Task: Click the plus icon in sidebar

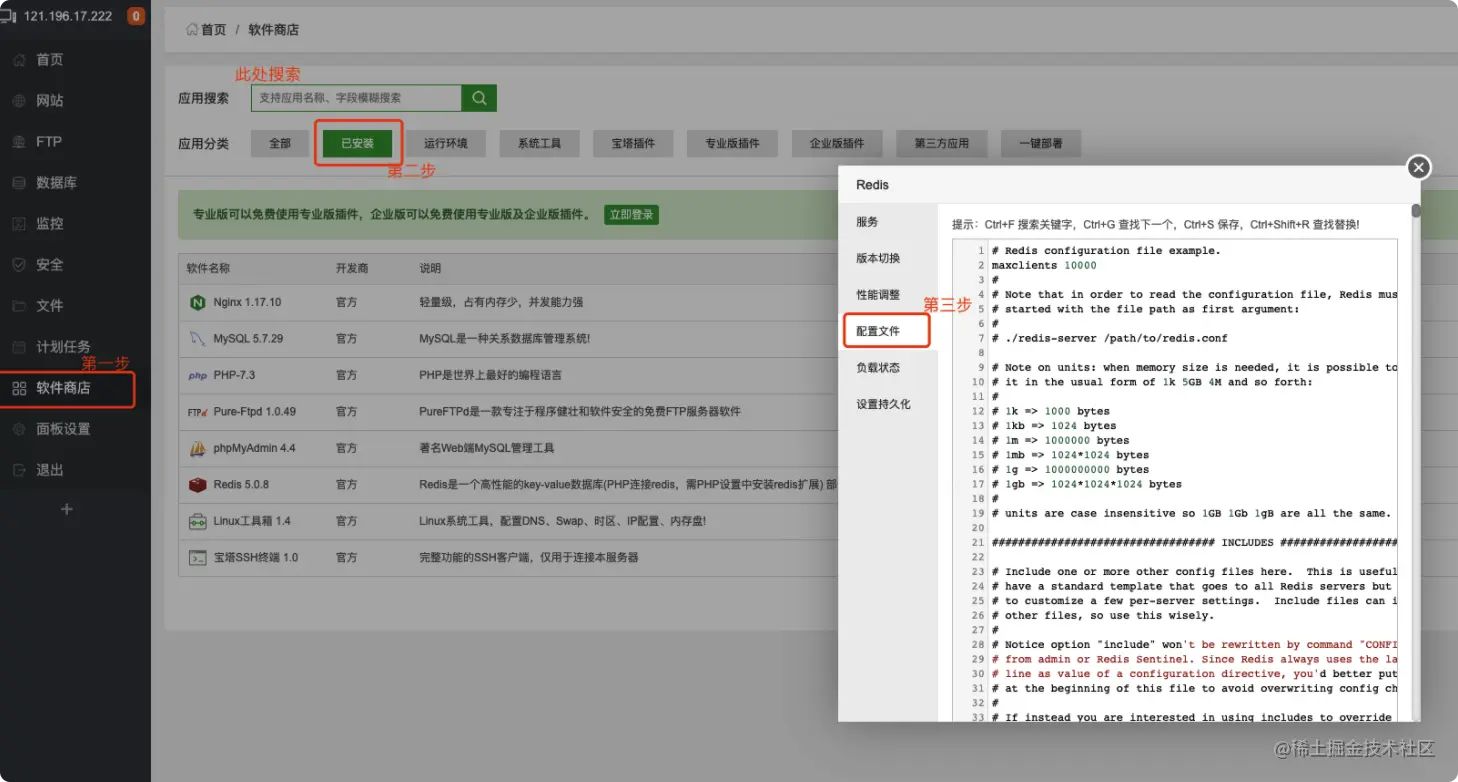Action: (x=67, y=509)
